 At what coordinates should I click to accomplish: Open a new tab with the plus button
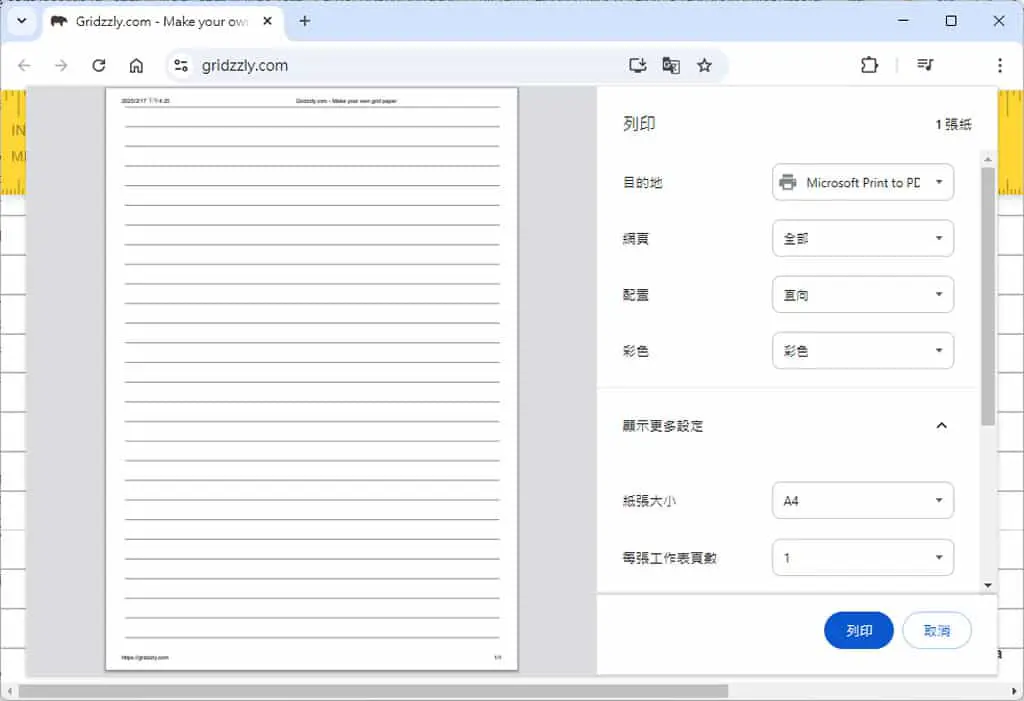click(304, 21)
